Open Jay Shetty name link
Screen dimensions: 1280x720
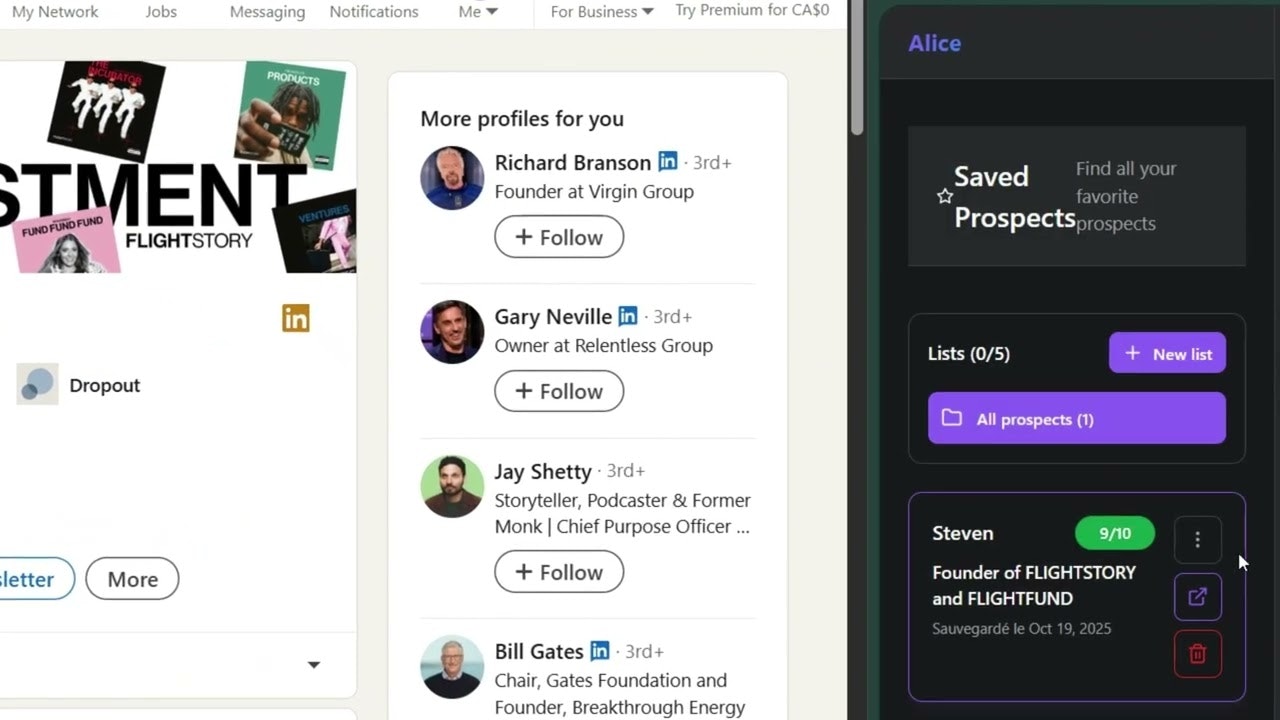[x=543, y=471]
